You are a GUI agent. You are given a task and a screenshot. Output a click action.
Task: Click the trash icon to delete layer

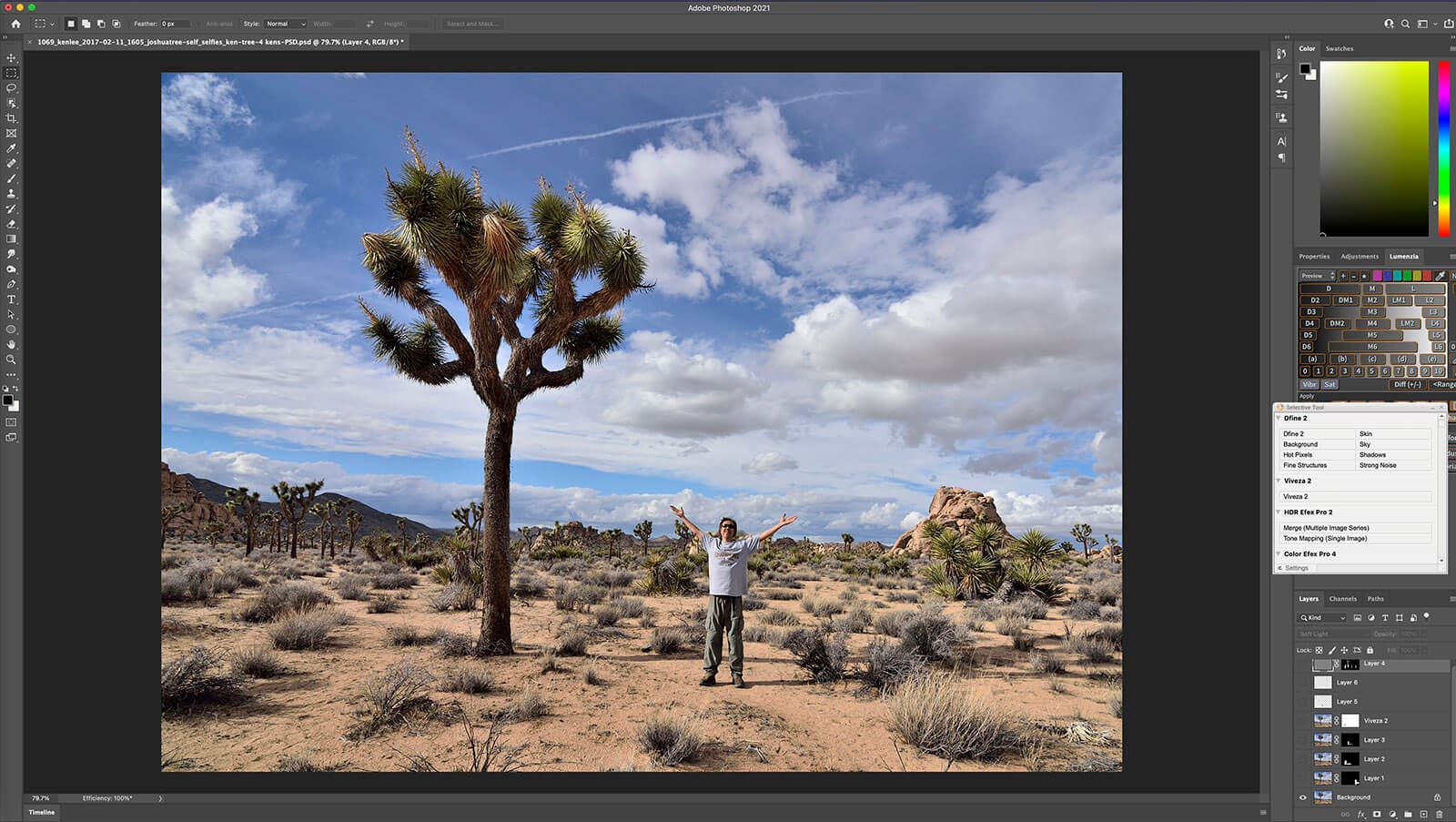pos(1439,815)
